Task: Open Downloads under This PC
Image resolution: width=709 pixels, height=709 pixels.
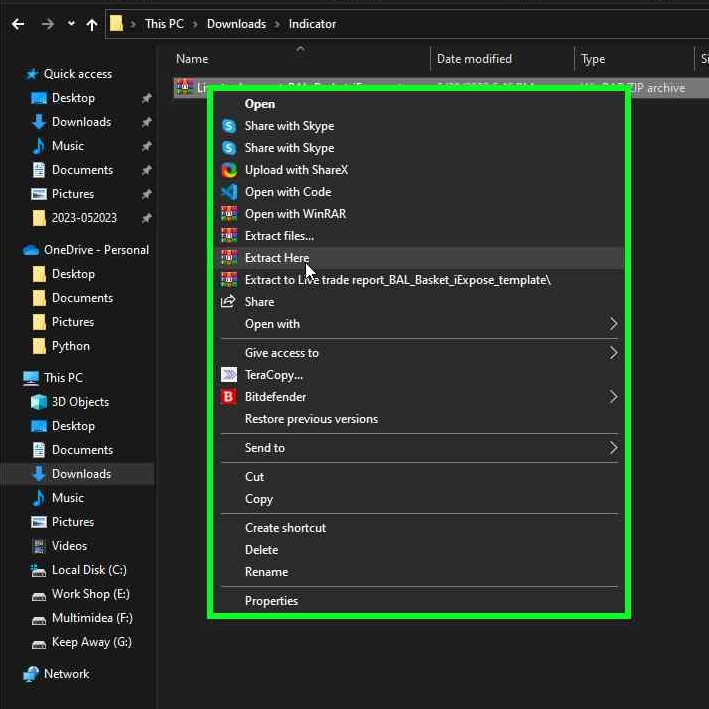Action: coord(81,473)
